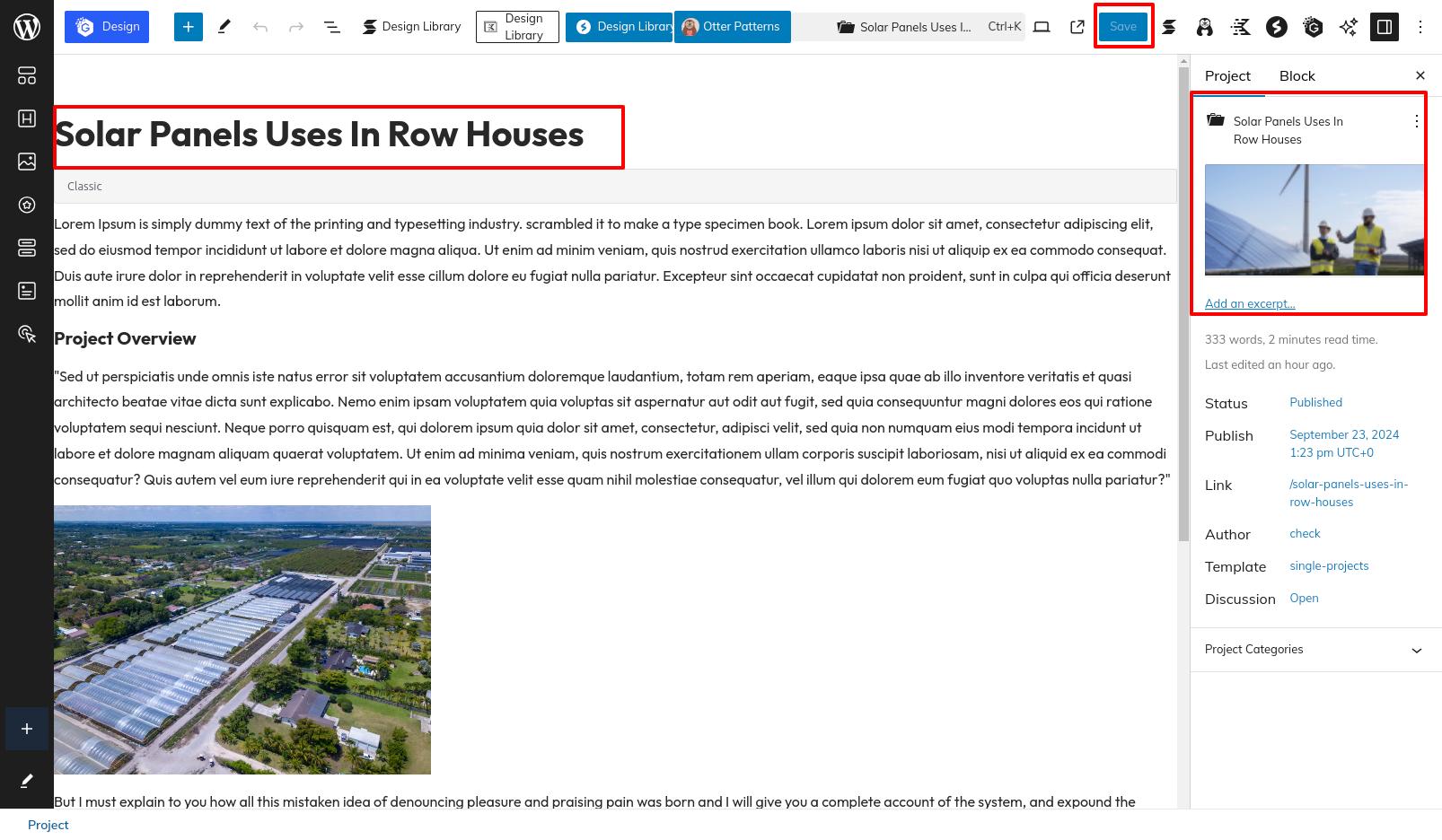1442x840 pixels.
Task: Open the Status Published dropdown
Action: (1315, 403)
